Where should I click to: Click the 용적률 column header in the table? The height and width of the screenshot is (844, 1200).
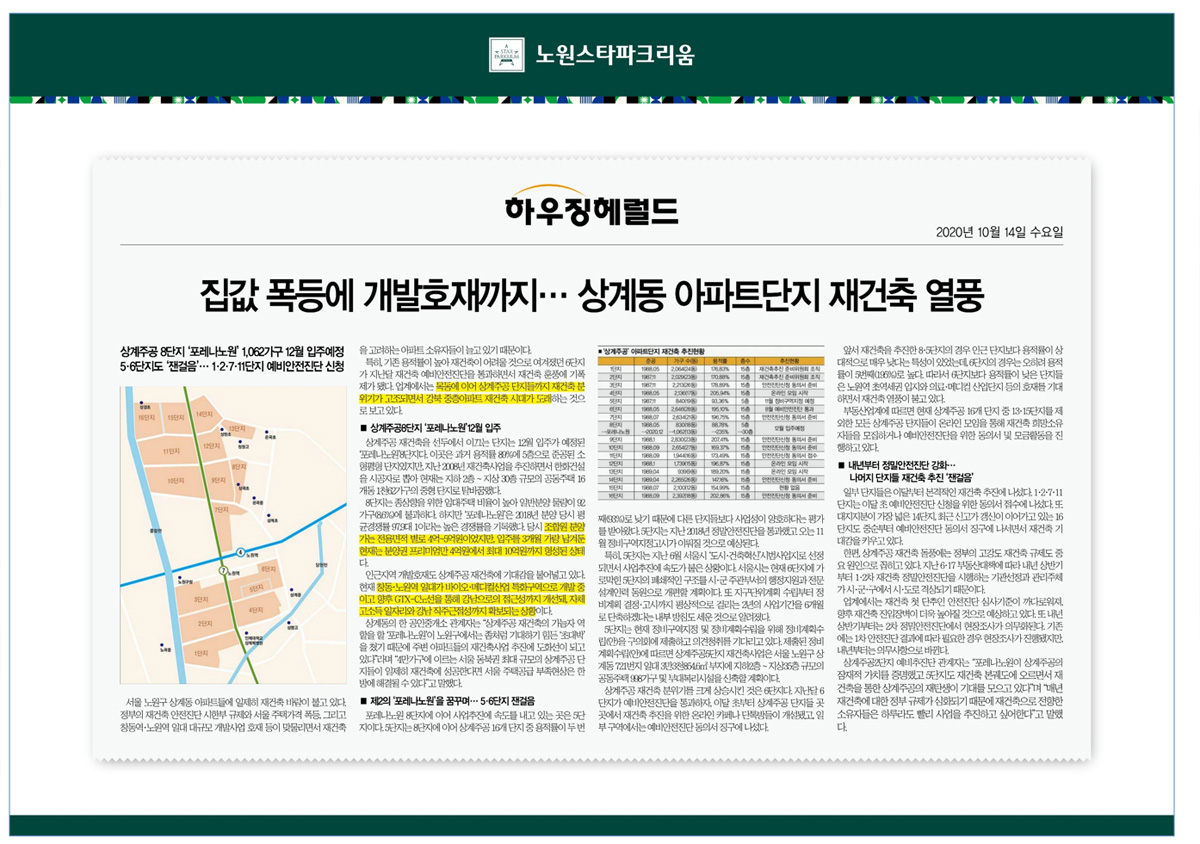(x=719, y=361)
